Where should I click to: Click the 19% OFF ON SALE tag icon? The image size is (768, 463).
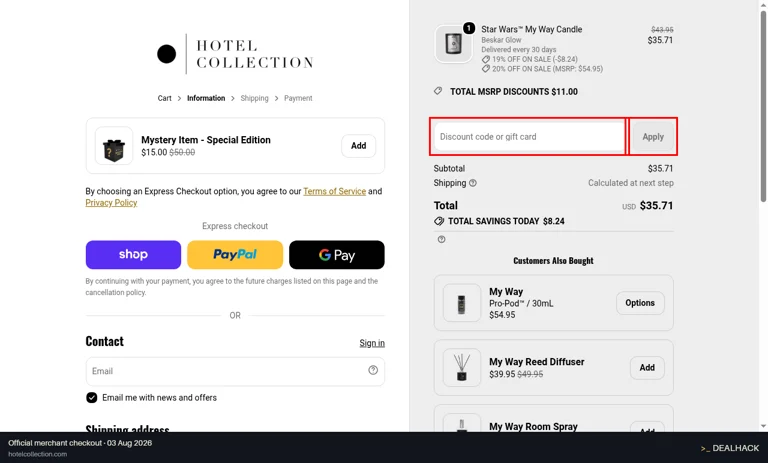click(486, 59)
